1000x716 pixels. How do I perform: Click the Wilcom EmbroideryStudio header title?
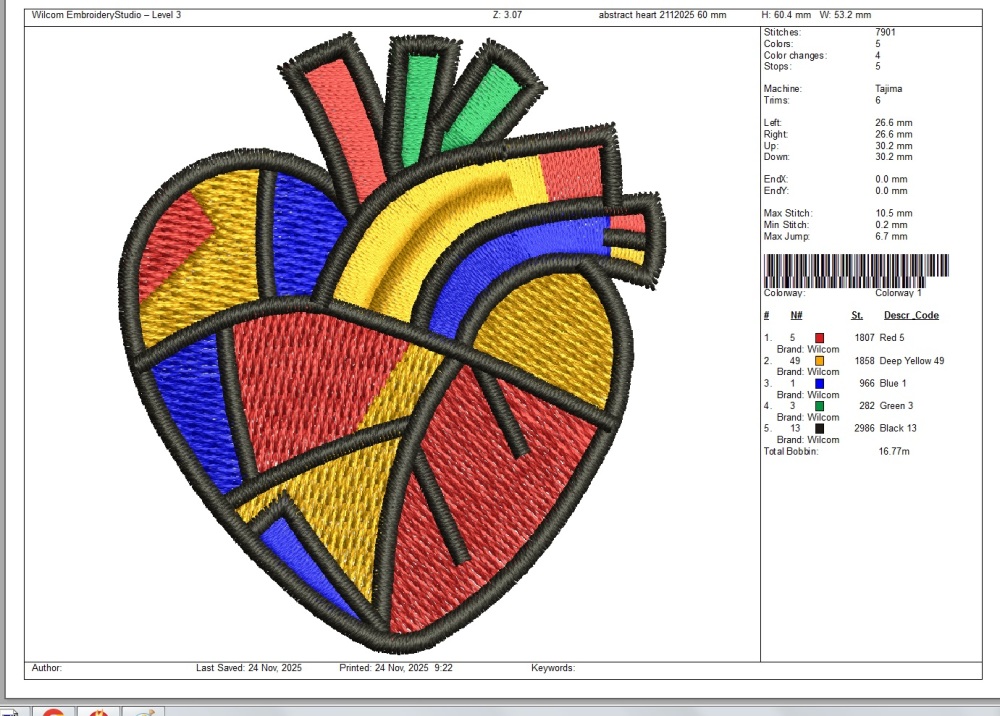106,15
